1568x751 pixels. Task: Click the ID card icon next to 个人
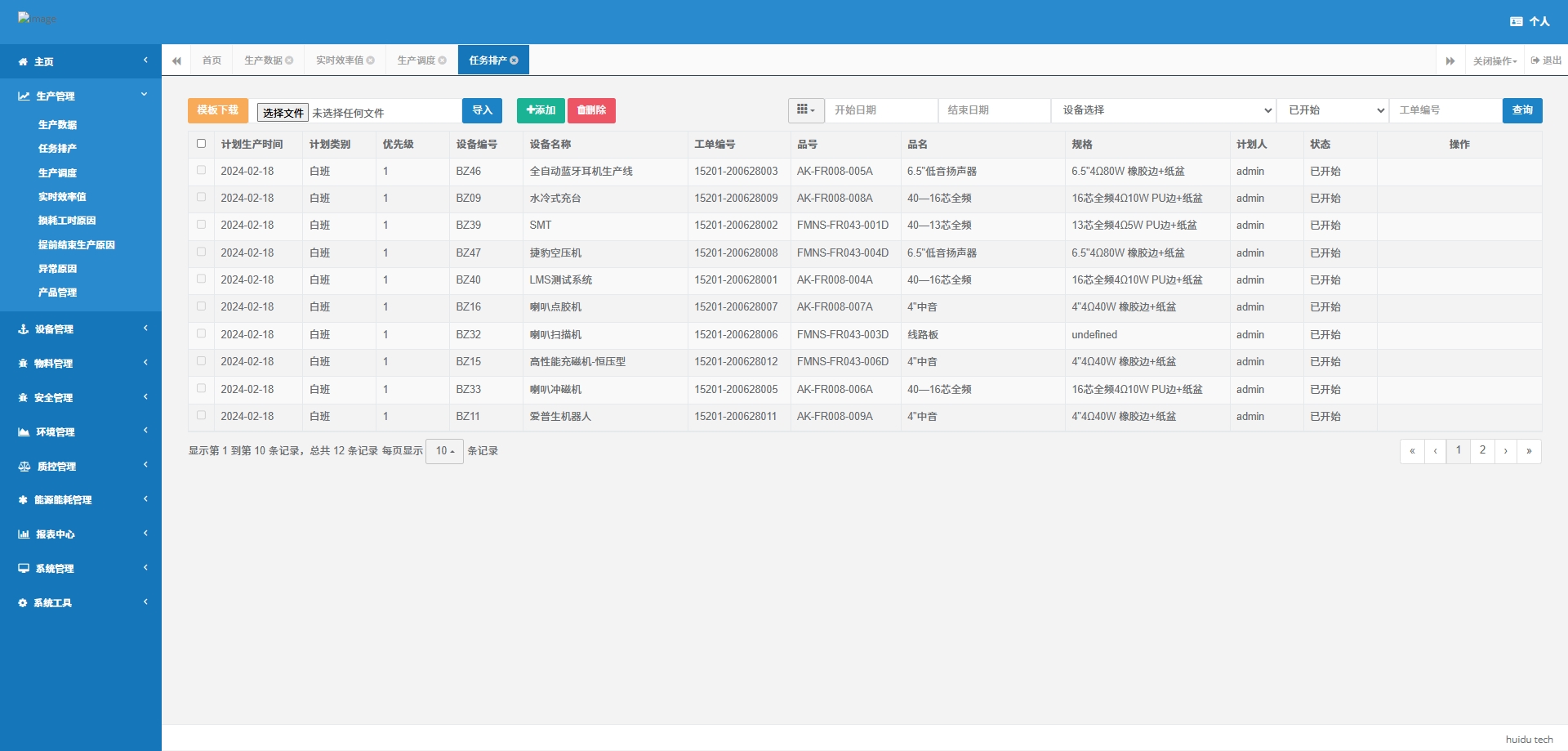[1517, 22]
